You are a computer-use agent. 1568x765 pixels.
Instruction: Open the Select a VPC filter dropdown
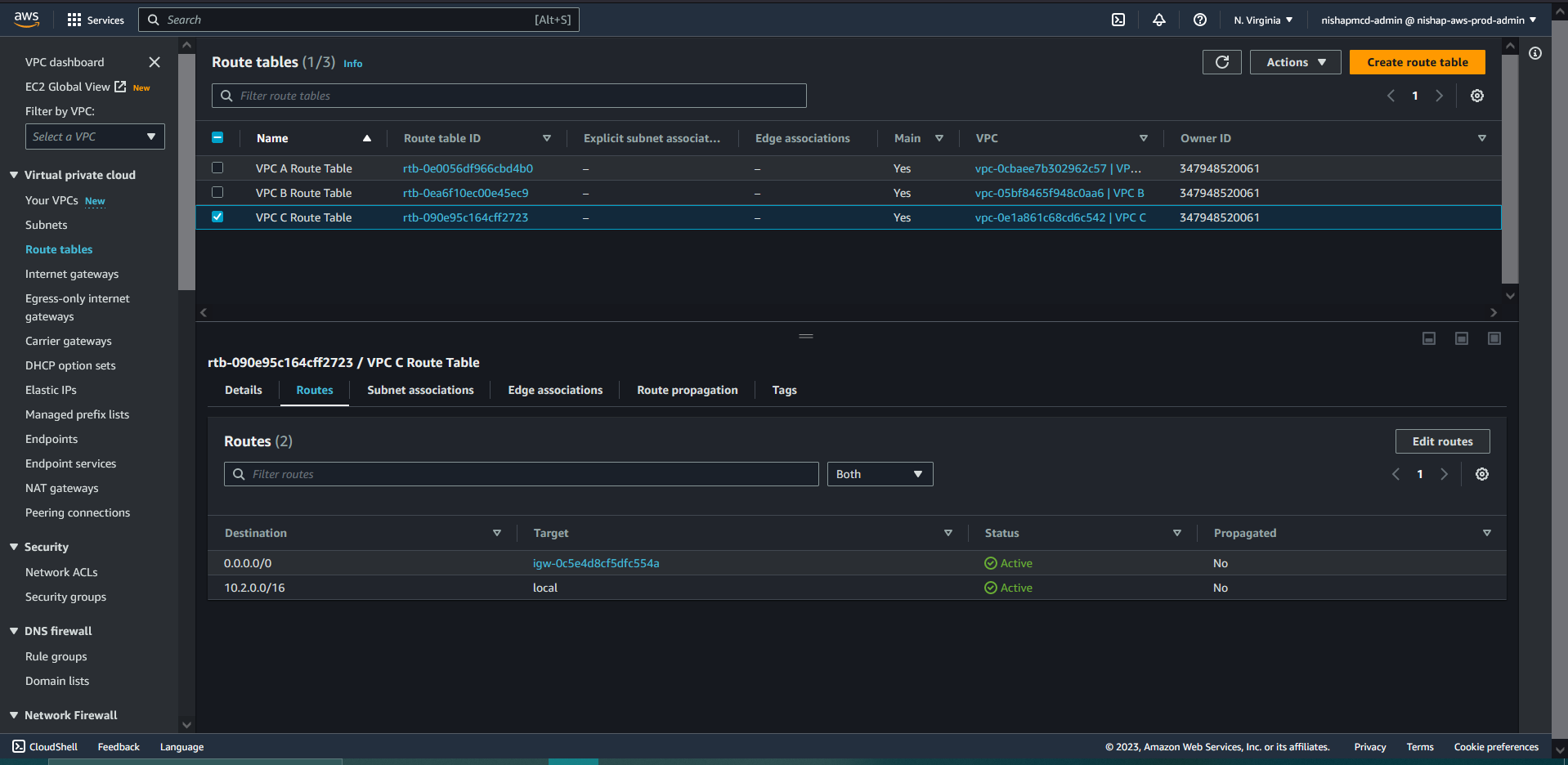[95, 136]
